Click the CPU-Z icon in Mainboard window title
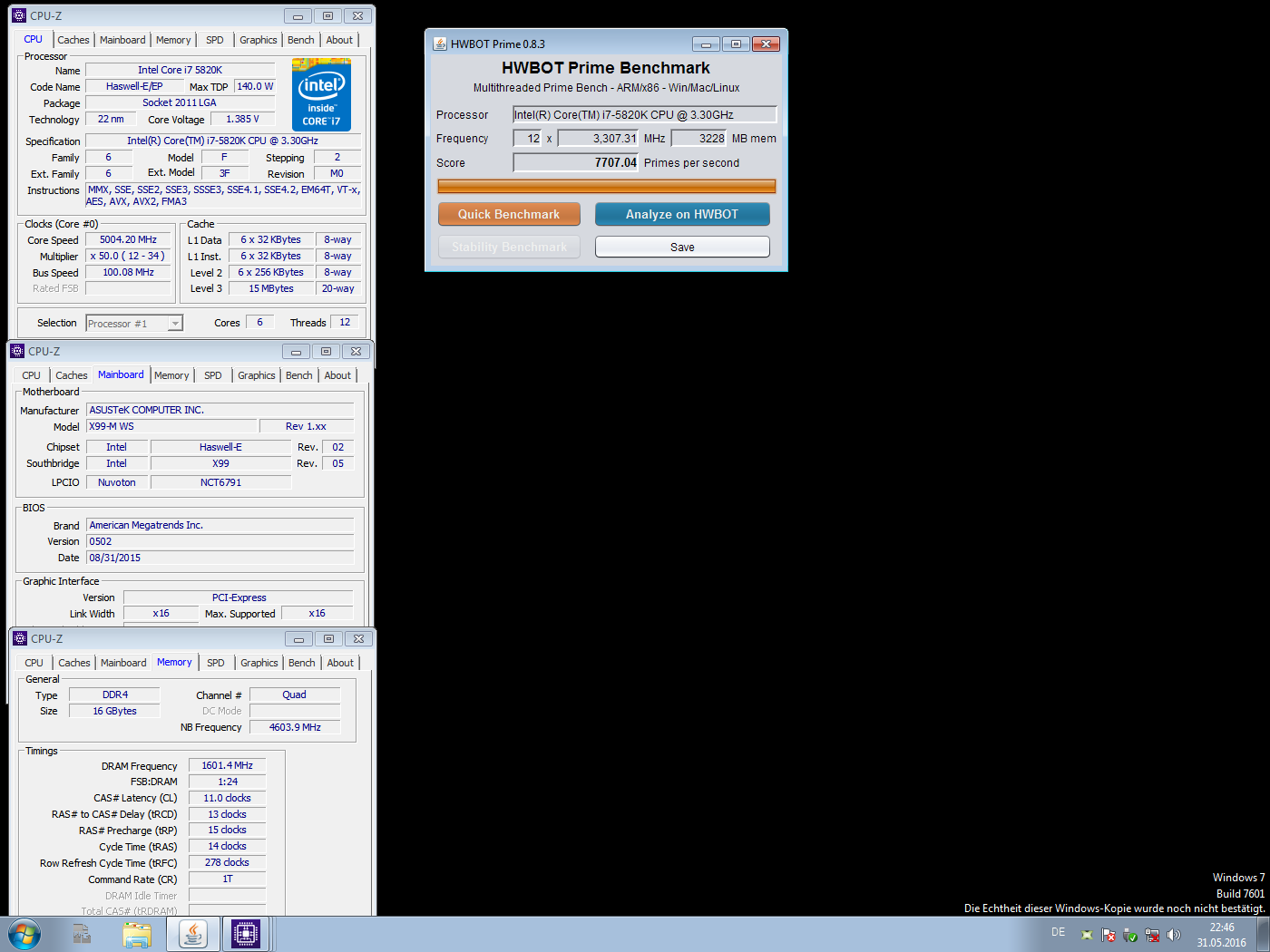The width and height of the screenshot is (1270, 952). 17,351
